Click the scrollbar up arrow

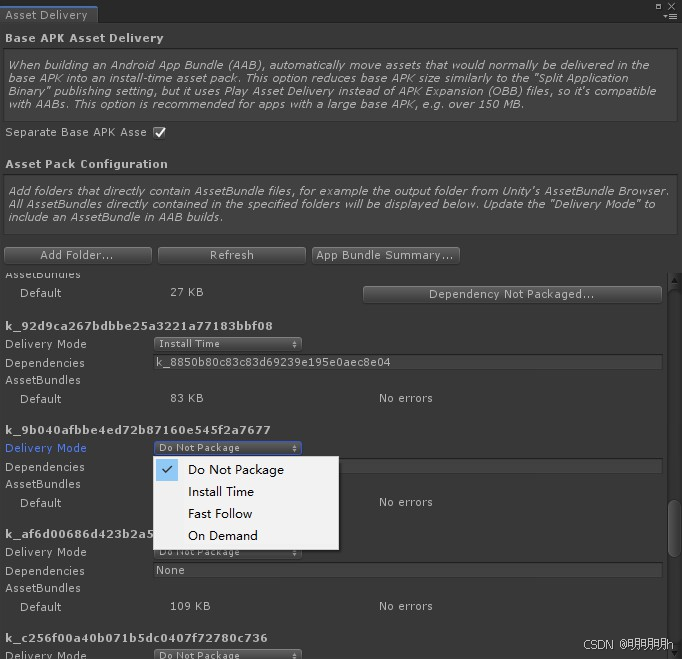tap(674, 281)
